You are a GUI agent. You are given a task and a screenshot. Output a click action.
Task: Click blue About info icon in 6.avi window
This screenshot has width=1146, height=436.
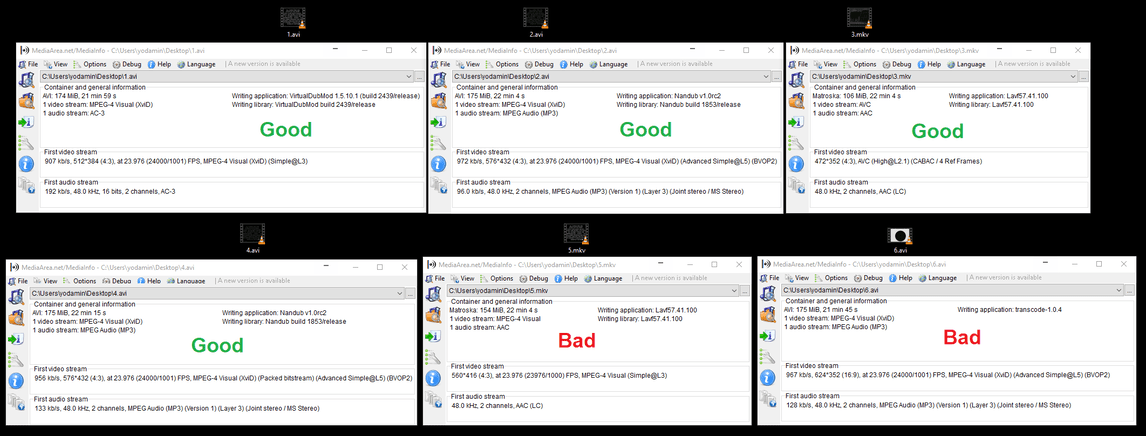pyautogui.click(x=767, y=378)
